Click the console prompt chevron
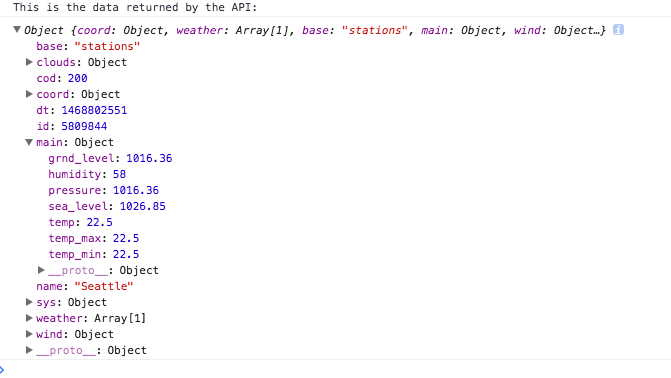Viewport: 671px width, 378px height. 2,369
